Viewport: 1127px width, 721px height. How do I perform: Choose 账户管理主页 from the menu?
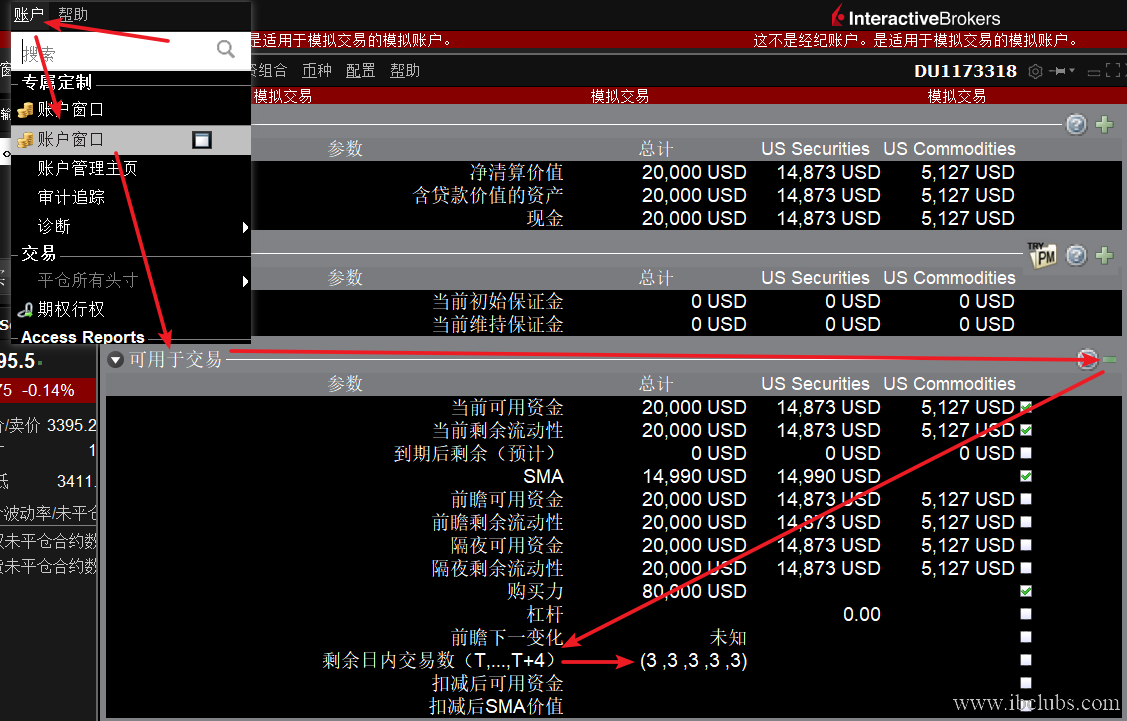coord(87,168)
